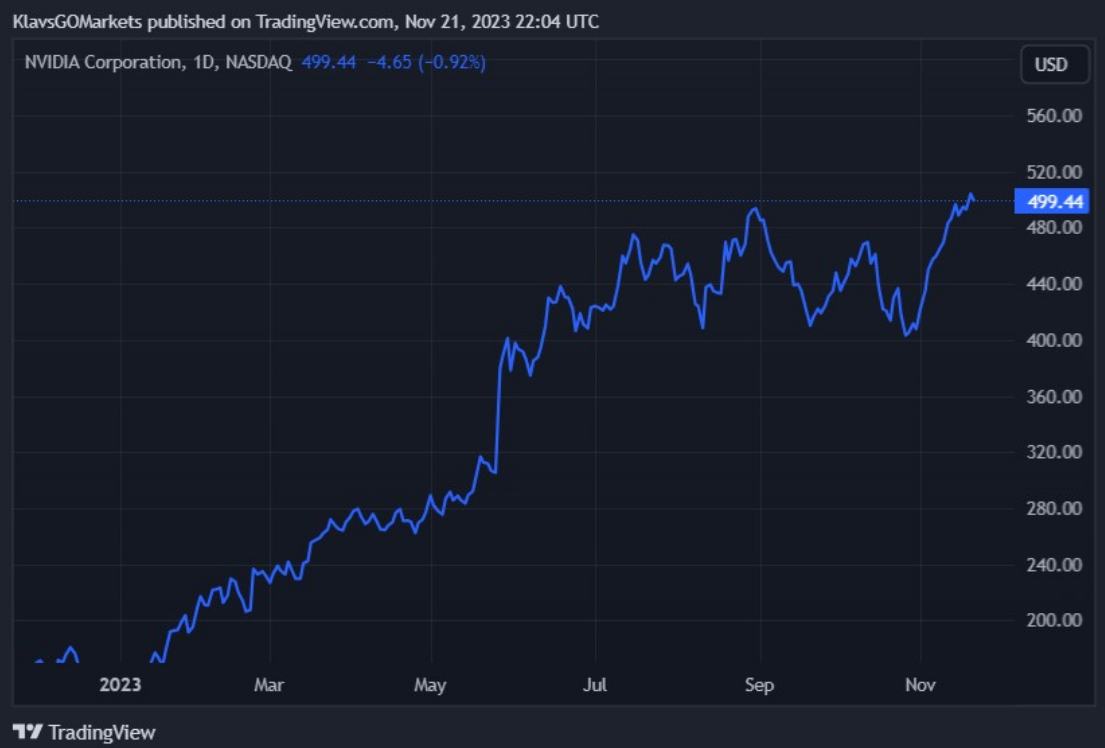This screenshot has width=1105, height=748.
Task: Click the 520.00 price axis label
Action: 1054,172
